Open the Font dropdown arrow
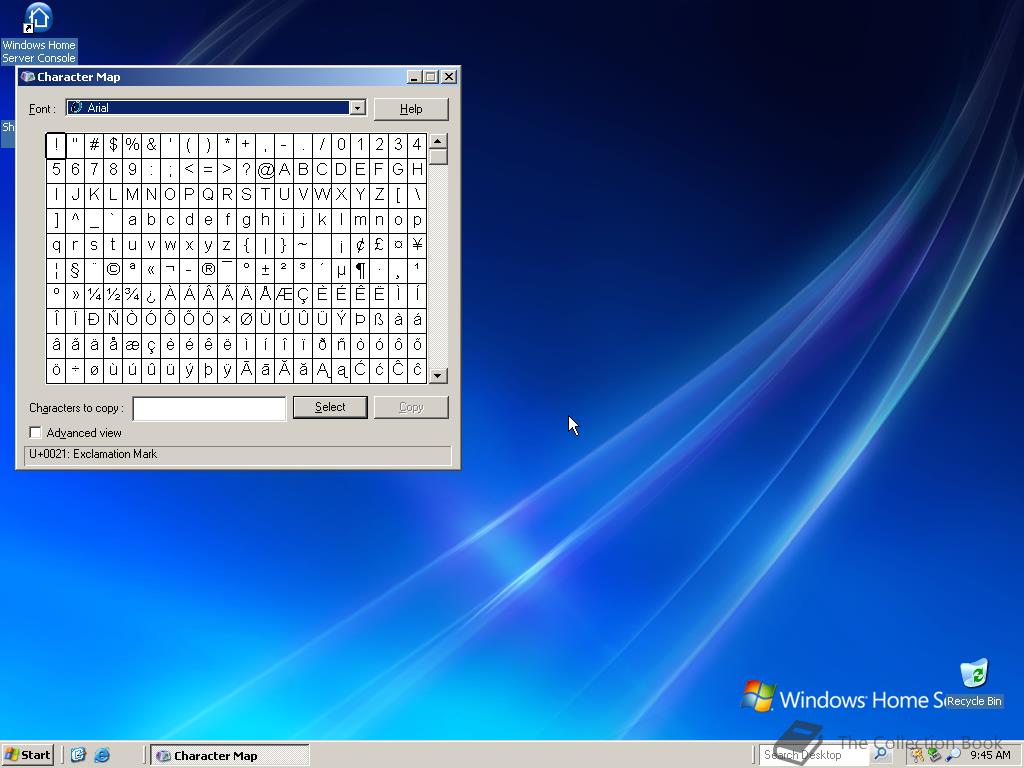The image size is (1024, 768). coord(358,108)
